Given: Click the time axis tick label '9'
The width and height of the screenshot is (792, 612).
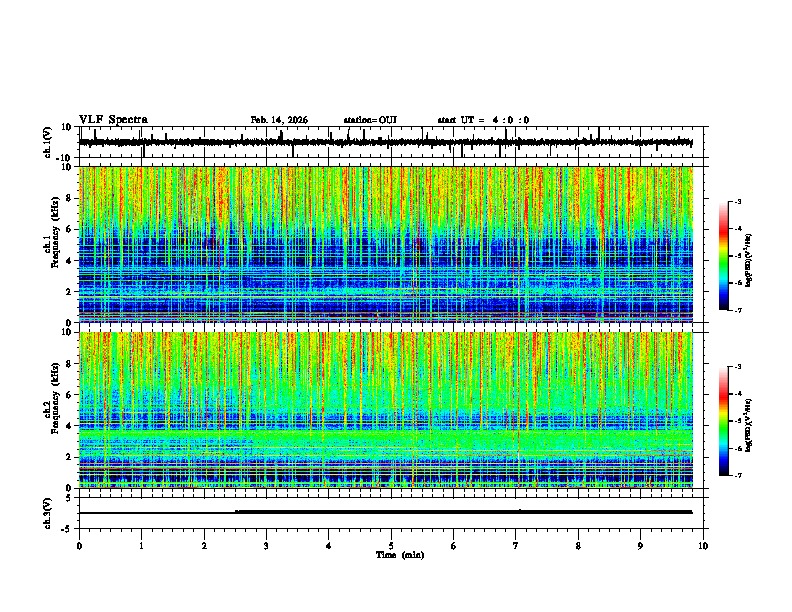Looking at the screenshot, I should point(640,546).
